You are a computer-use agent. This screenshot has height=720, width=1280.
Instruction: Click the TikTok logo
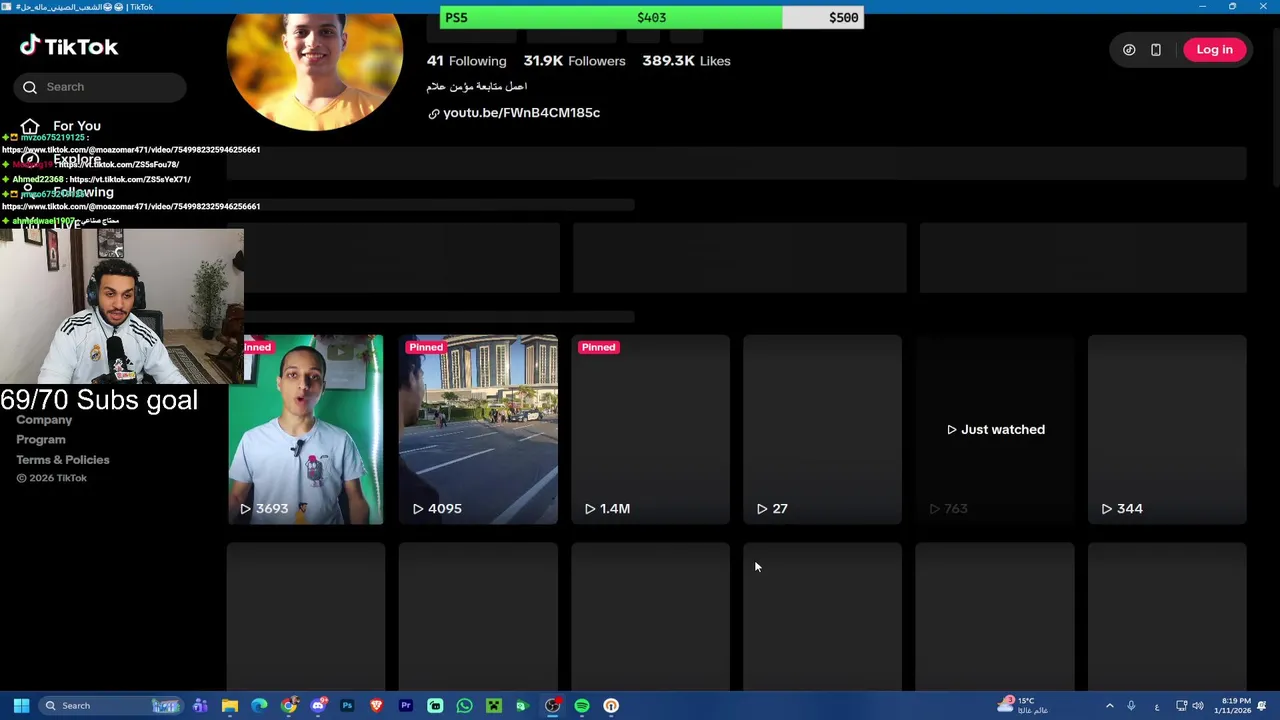coord(68,46)
